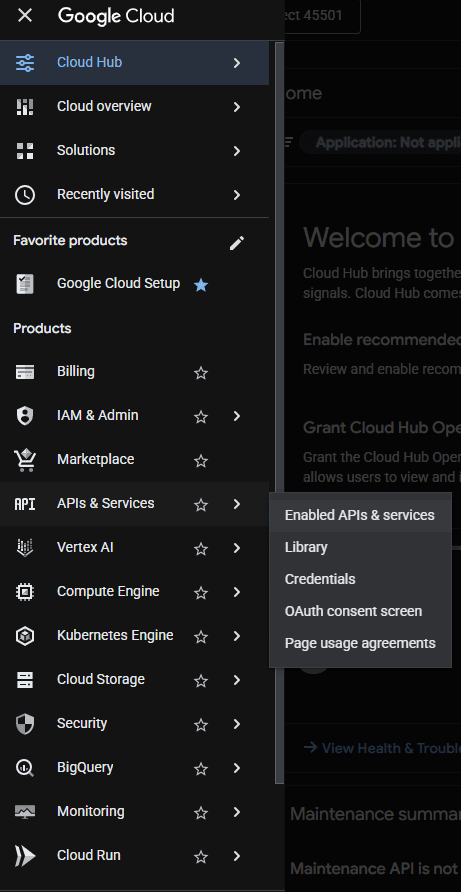Open the Billing product label

[76, 371]
